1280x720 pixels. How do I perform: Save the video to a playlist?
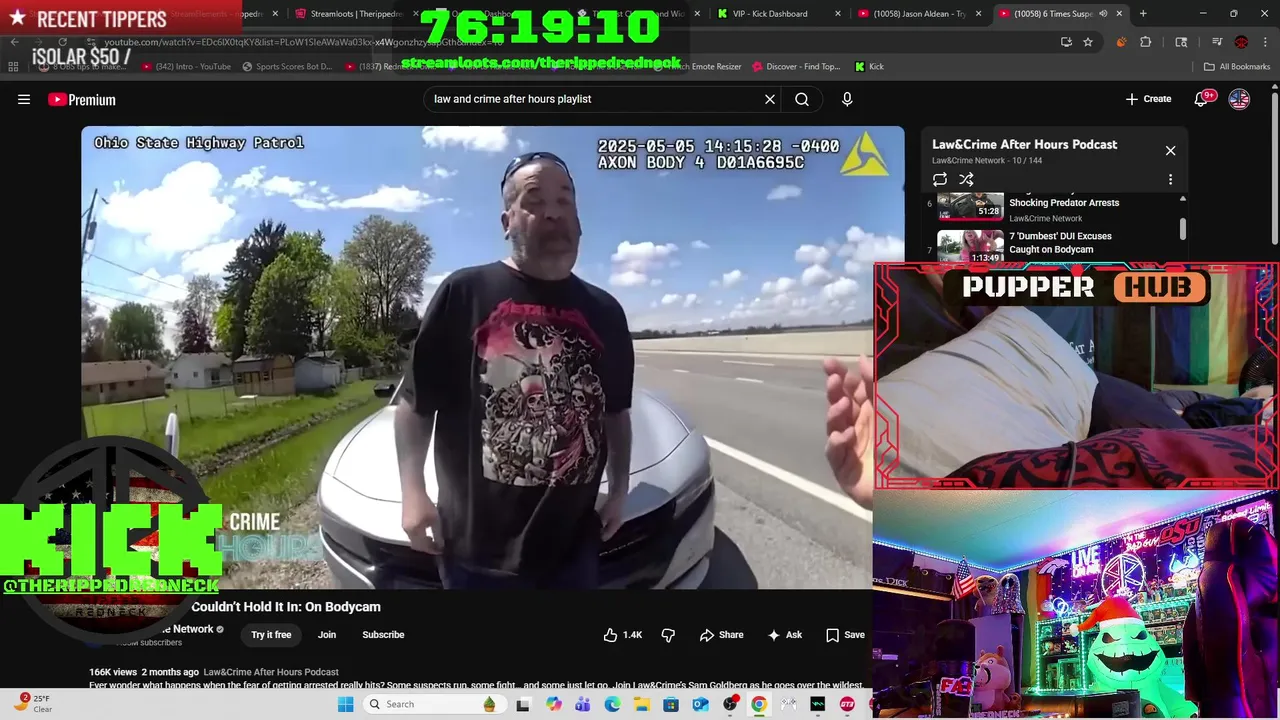coord(845,635)
